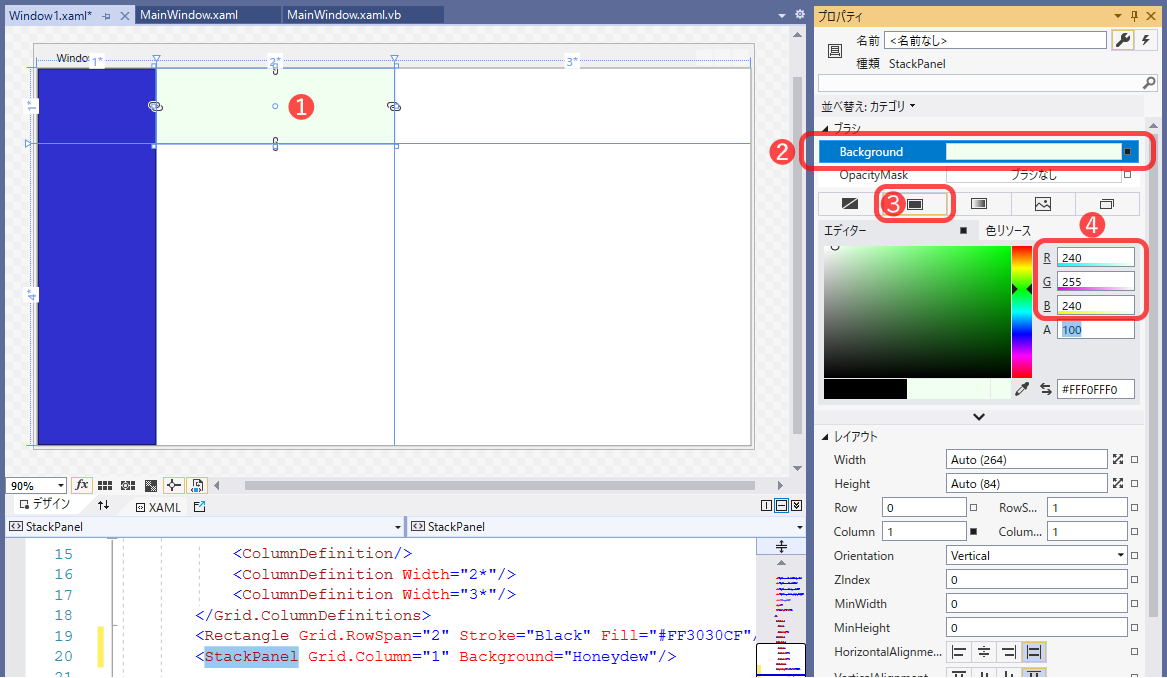
Task: Select the no-brush icon
Action: coord(849,204)
